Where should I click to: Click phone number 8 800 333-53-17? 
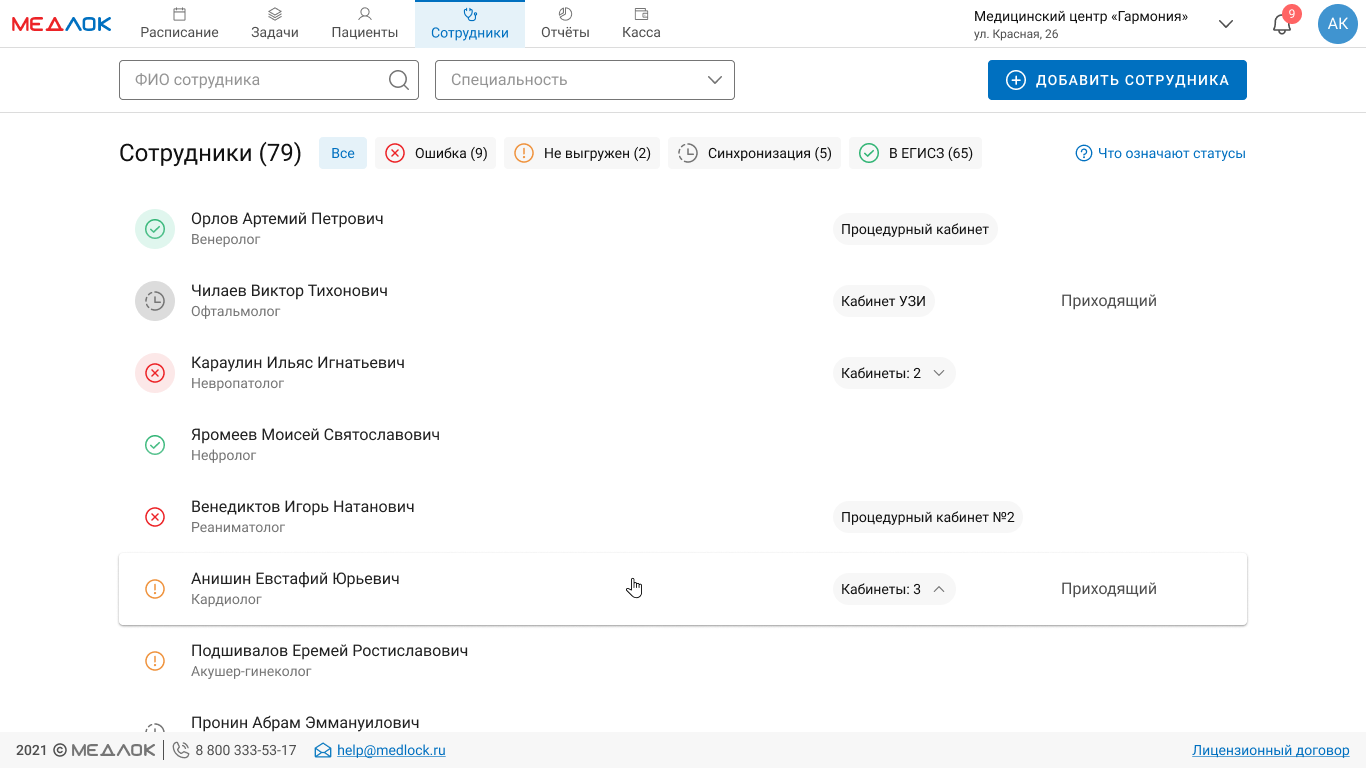[x=246, y=750]
